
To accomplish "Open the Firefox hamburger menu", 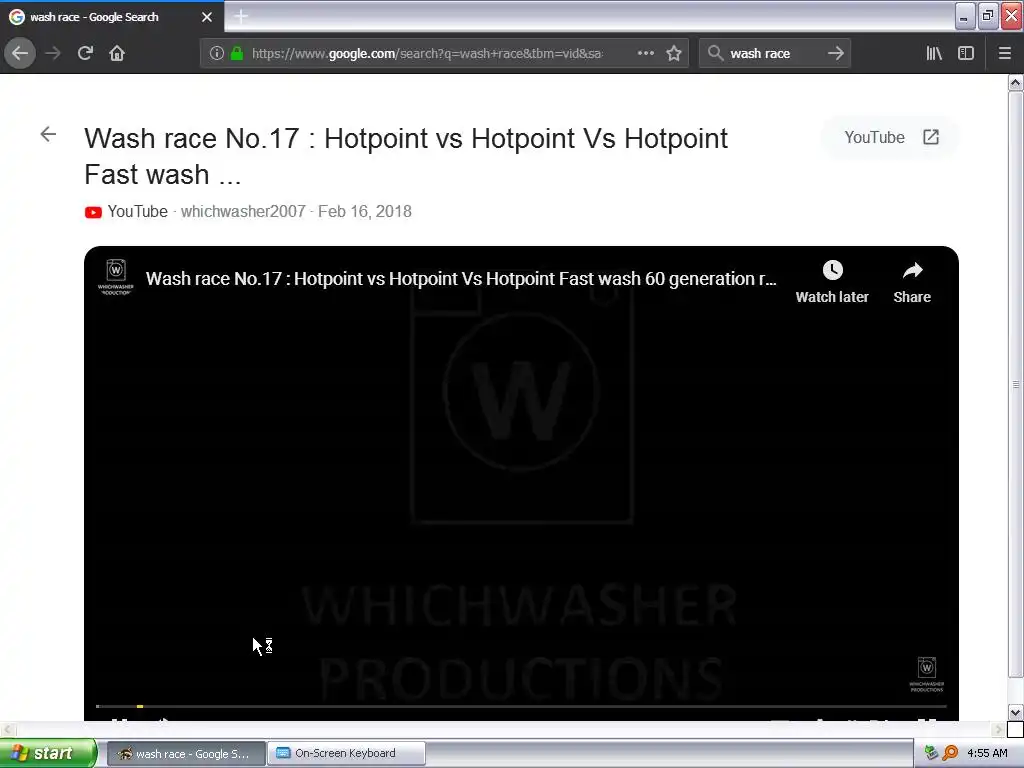I will (x=1004, y=53).
